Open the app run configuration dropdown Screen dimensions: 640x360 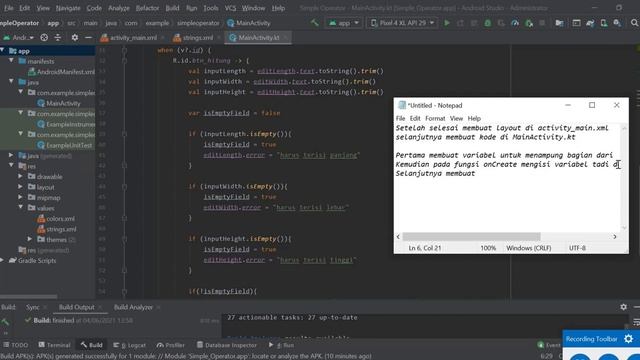coord(344,23)
